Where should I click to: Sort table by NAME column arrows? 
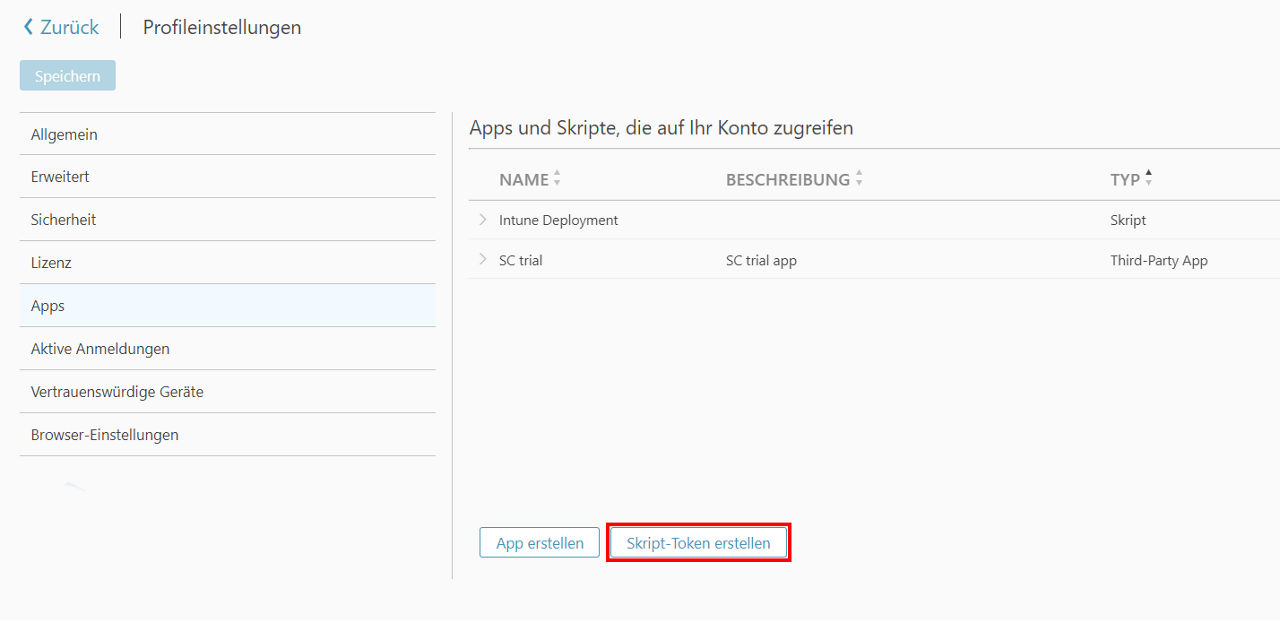(557, 179)
